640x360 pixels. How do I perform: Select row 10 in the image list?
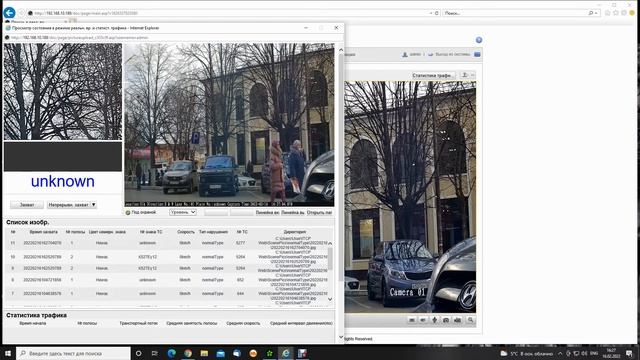pyautogui.click(x=168, y=257)
